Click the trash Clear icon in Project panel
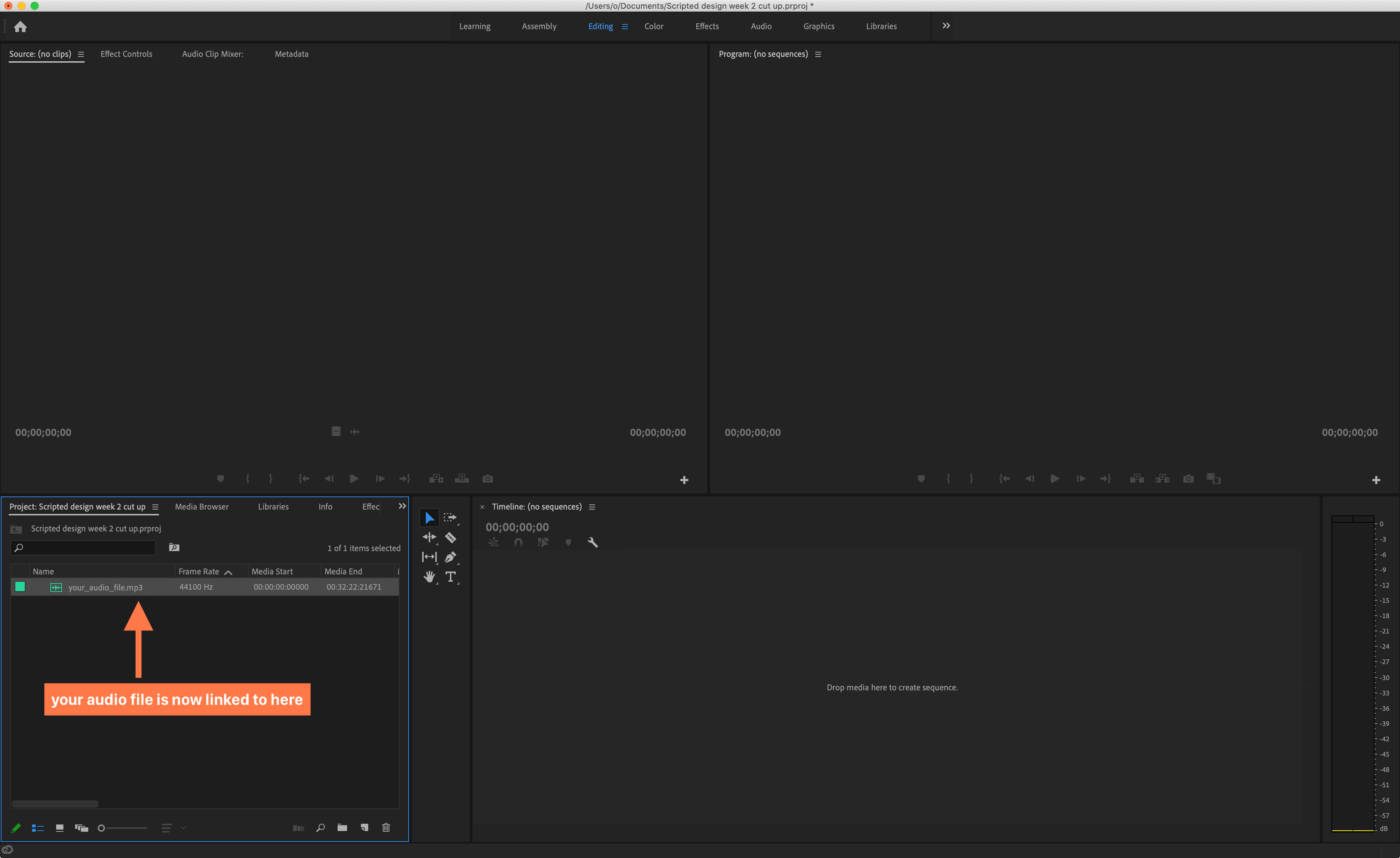Screen dimensions: 1400x858 (x=386, y=827)
